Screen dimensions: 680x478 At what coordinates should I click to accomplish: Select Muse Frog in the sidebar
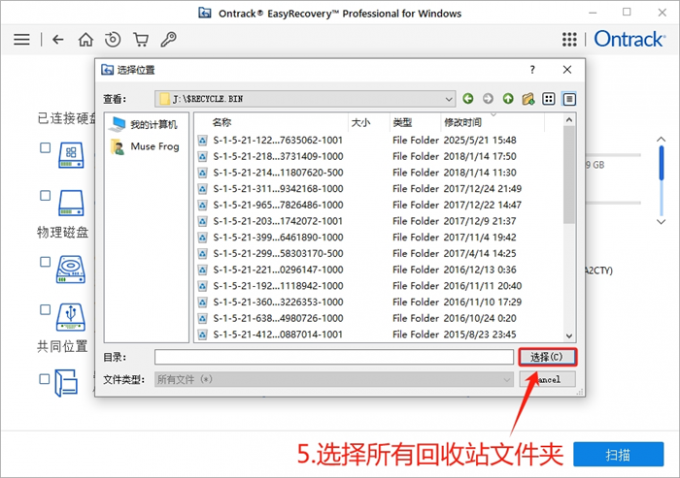click(145, 147)
